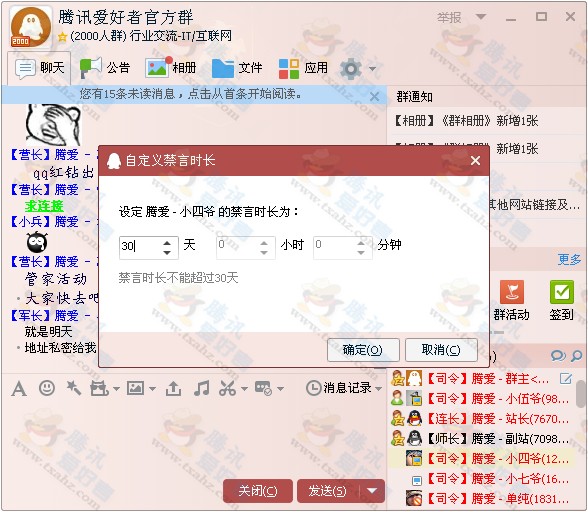The height and width of the screenshot is (512, 588).
Task: Switch to the 聊天 chat tab
Action: coord(39,68)
